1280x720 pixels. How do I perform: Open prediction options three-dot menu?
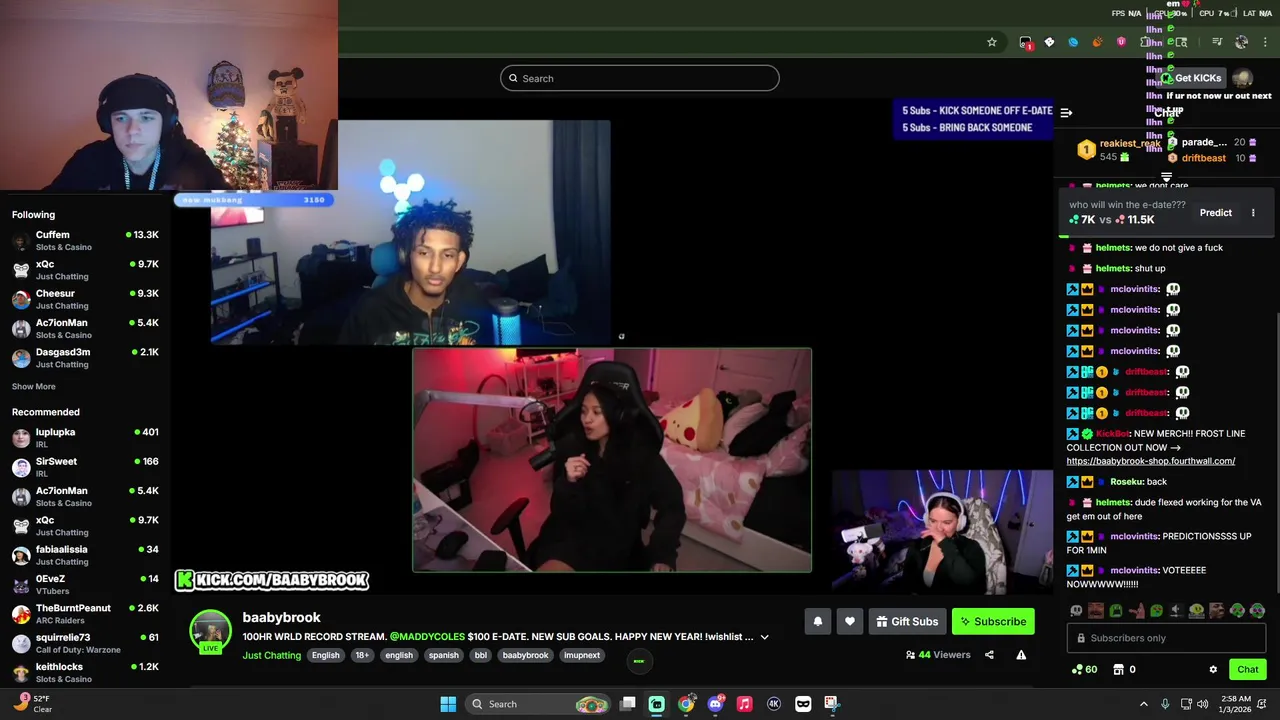coord(1253,213)
